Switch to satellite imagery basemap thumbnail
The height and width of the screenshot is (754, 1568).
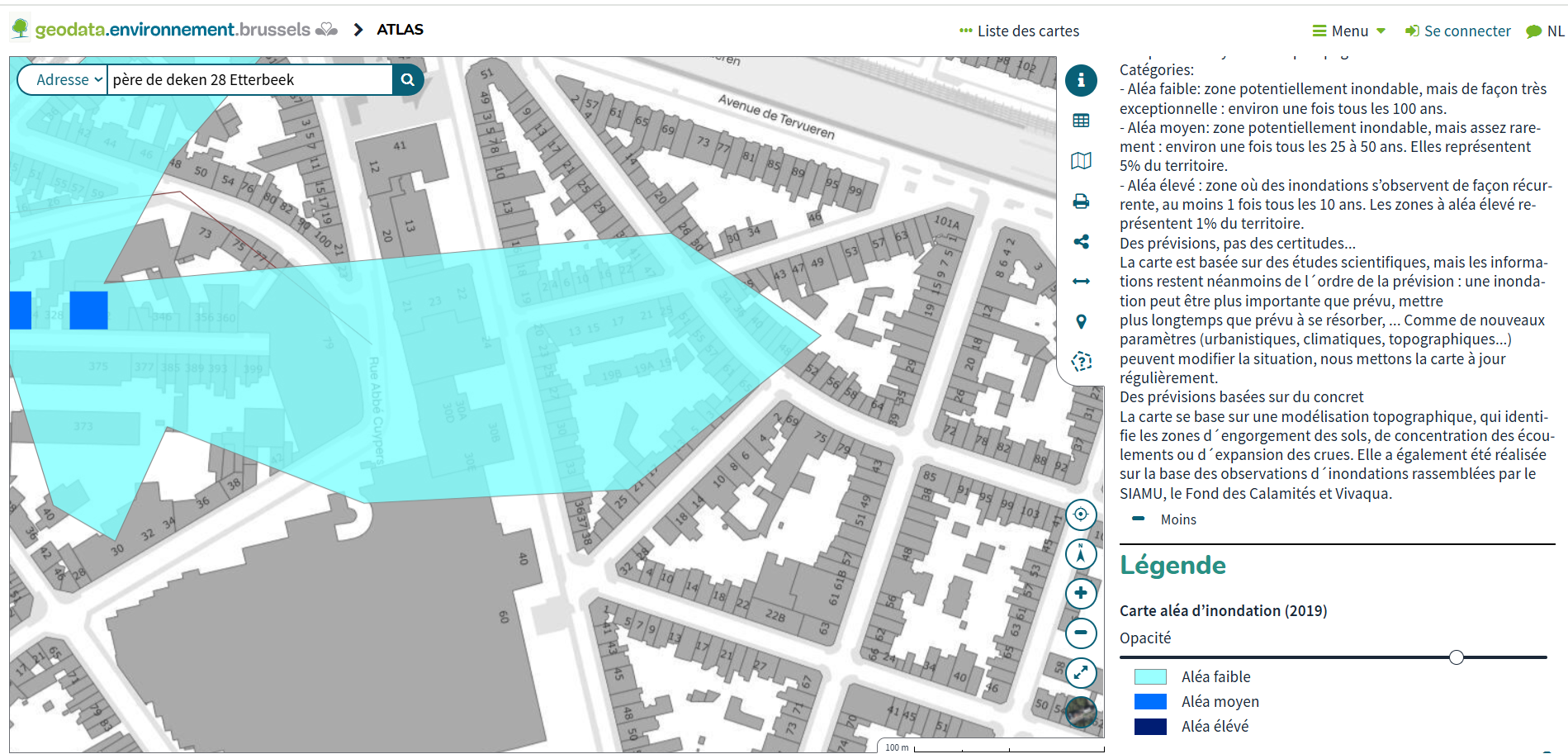pos(1081,711)
